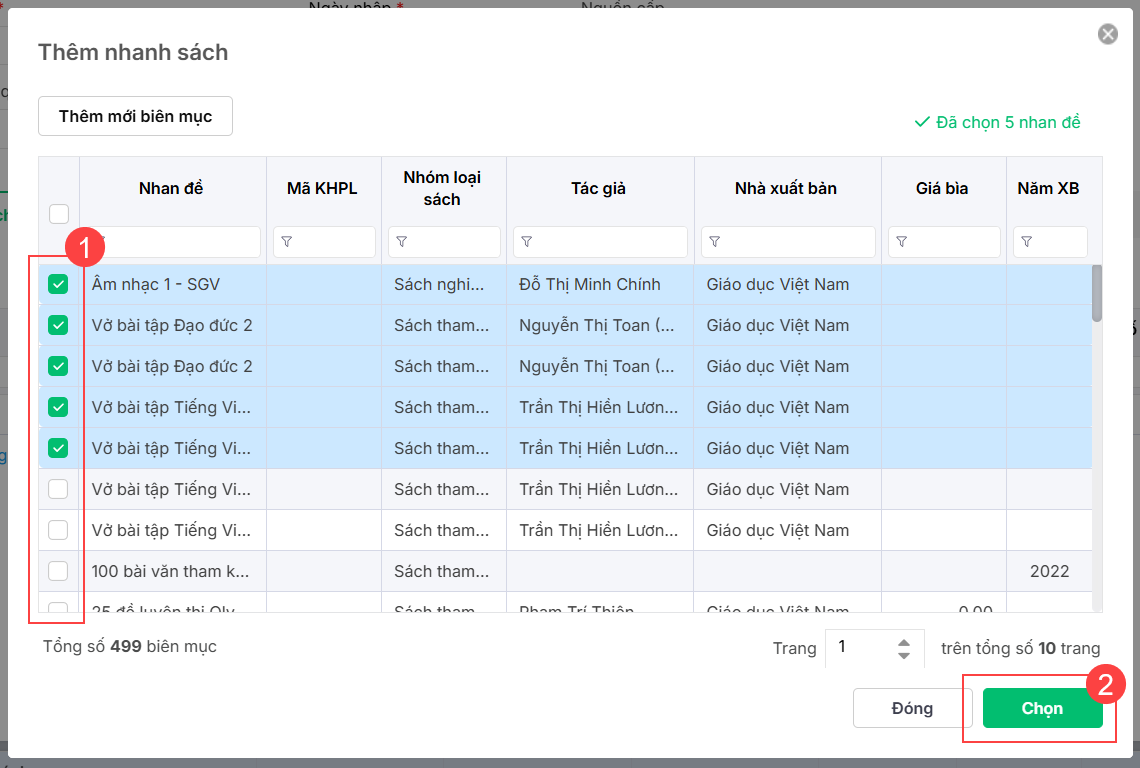
Task: Click filter icon in Nhà xuất bản column
Action: [x=715, y=242]
